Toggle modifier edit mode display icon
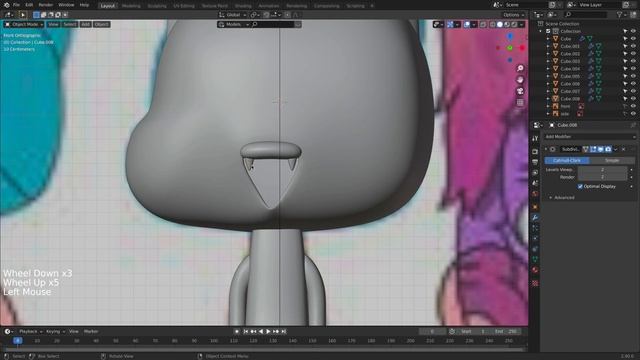The image size is (640, 360). [x=593, y=149]
